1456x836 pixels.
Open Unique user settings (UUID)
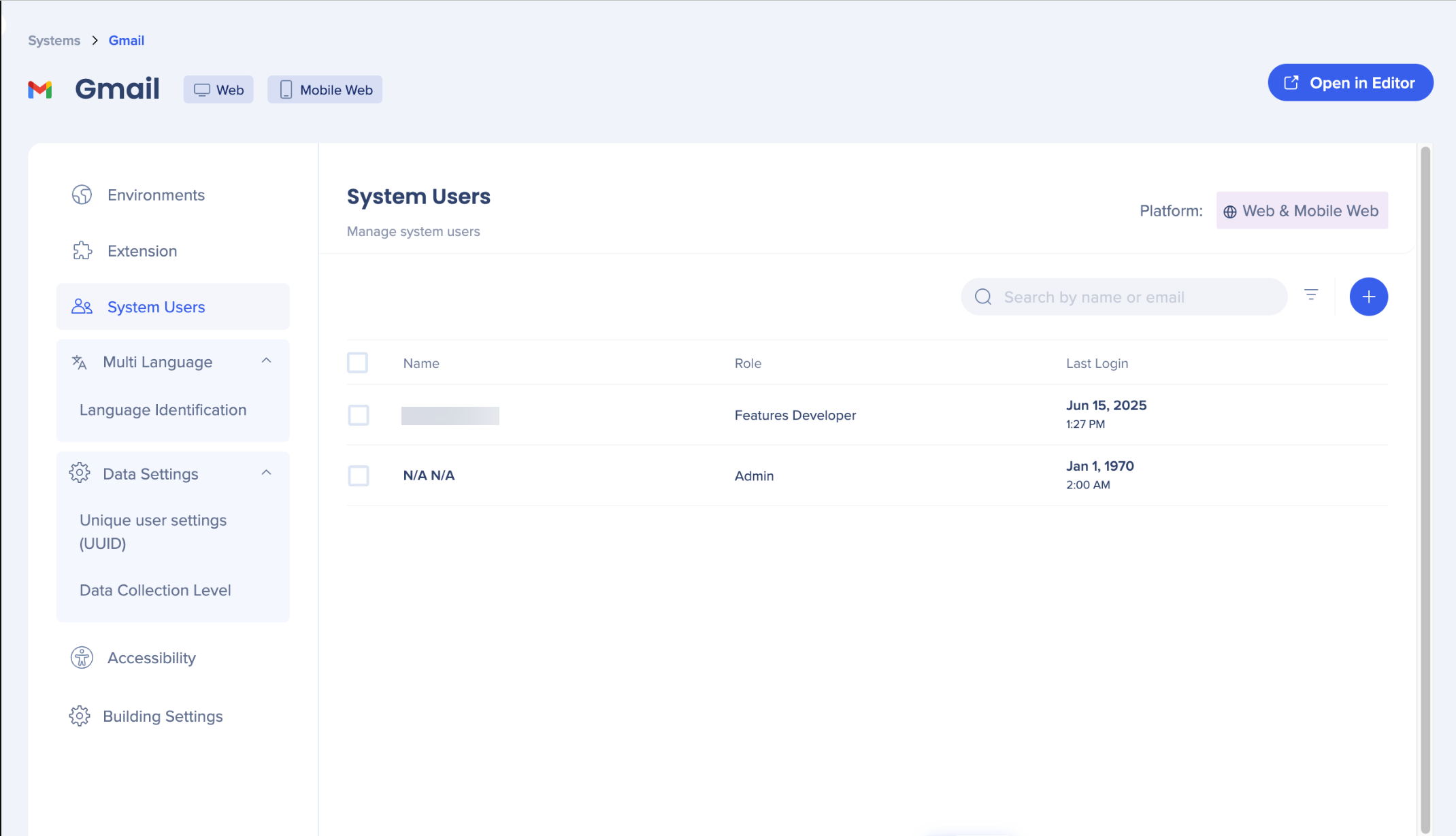click(x=153, y=531)
